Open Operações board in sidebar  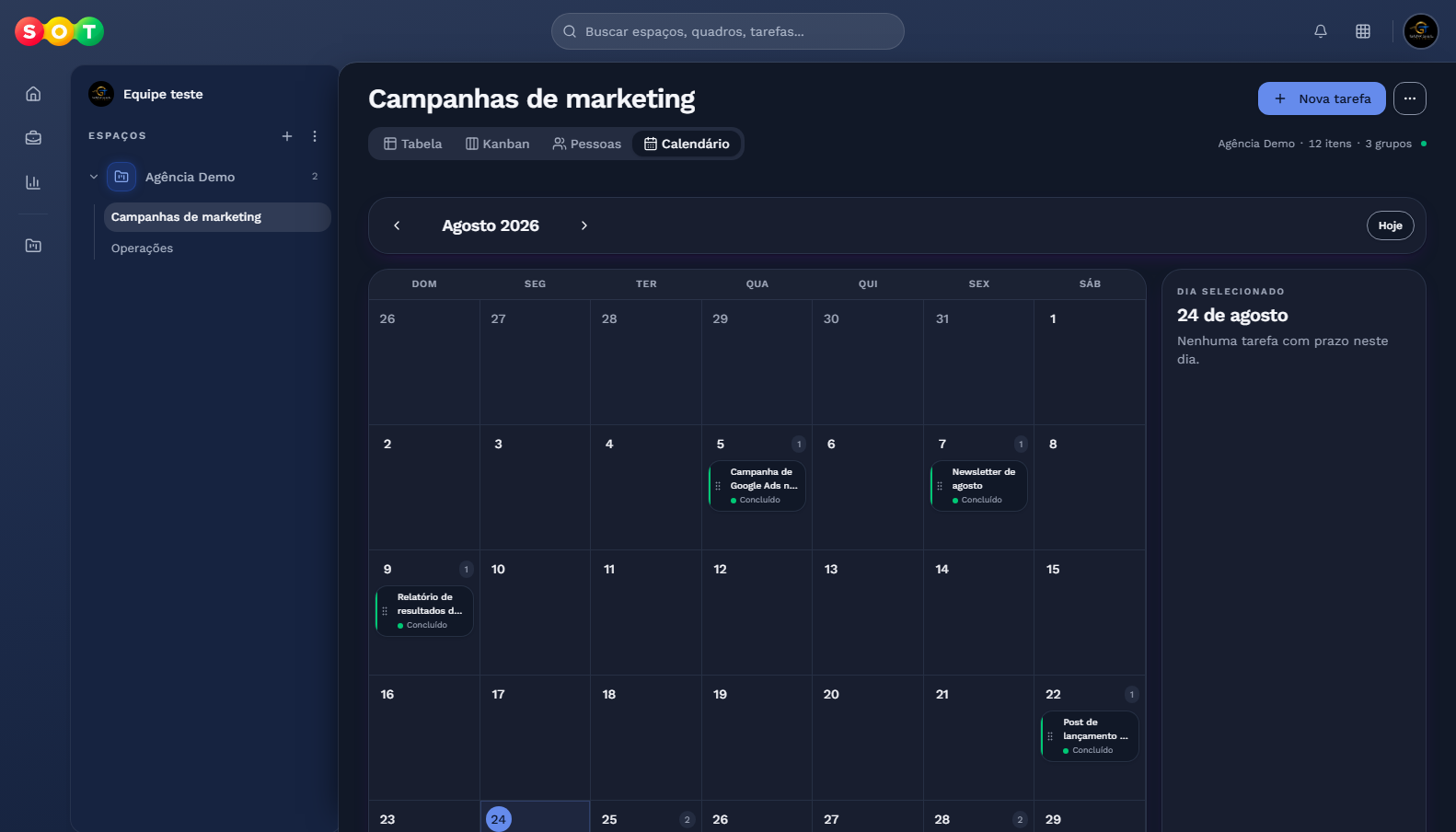[x=217, y=248]
